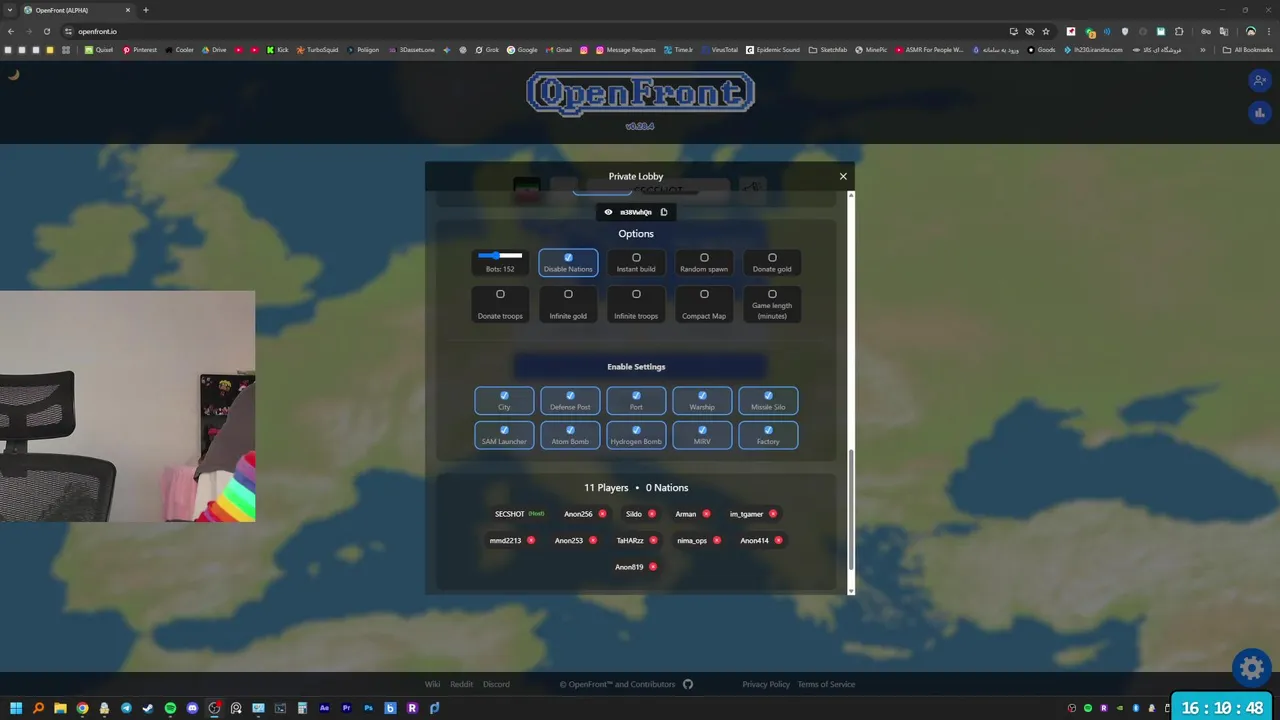Open the Chrome three-dot menu
1280x720 pixels.
click(1268, 31)
